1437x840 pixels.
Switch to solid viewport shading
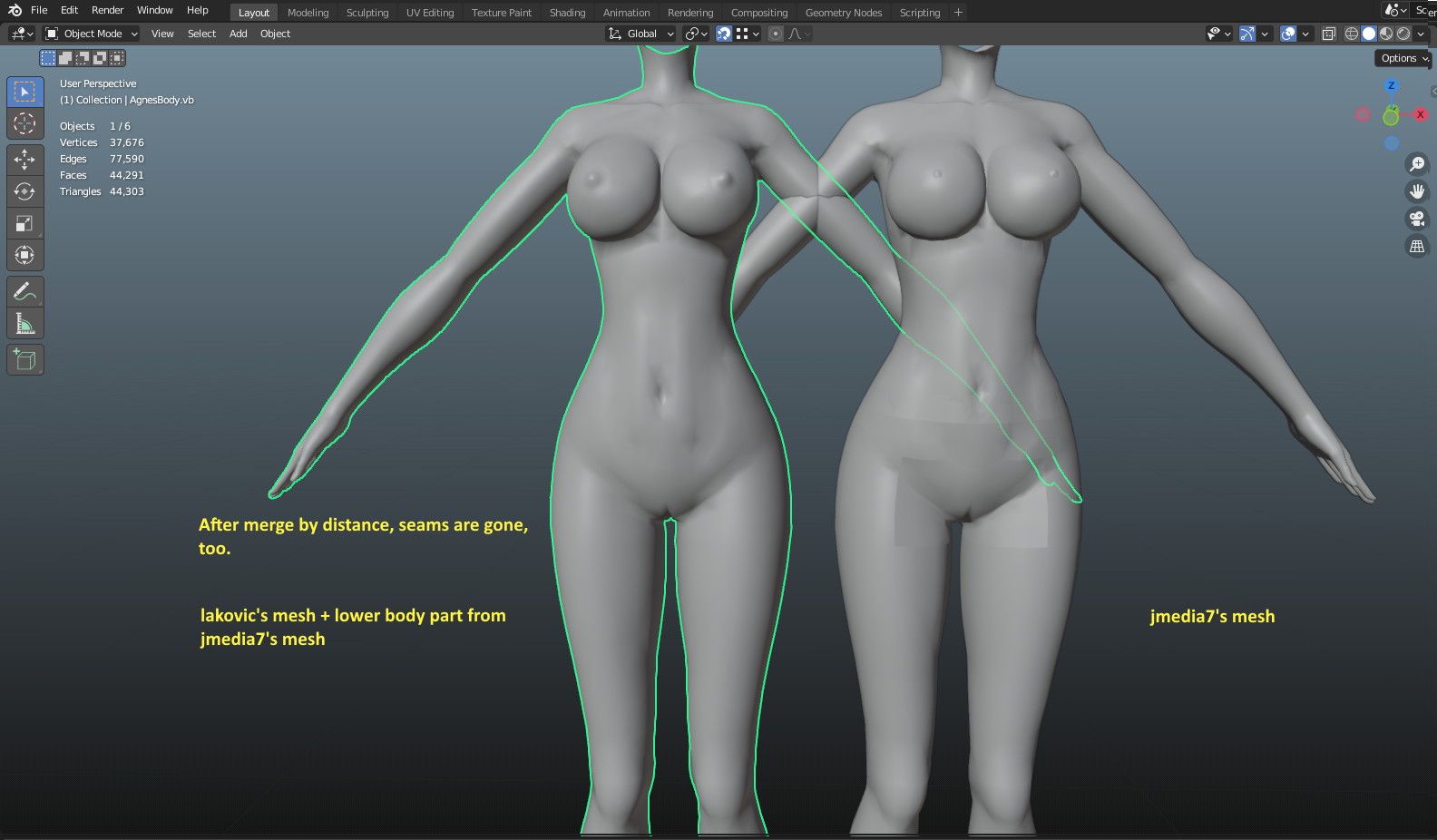tap(1369, 34)
